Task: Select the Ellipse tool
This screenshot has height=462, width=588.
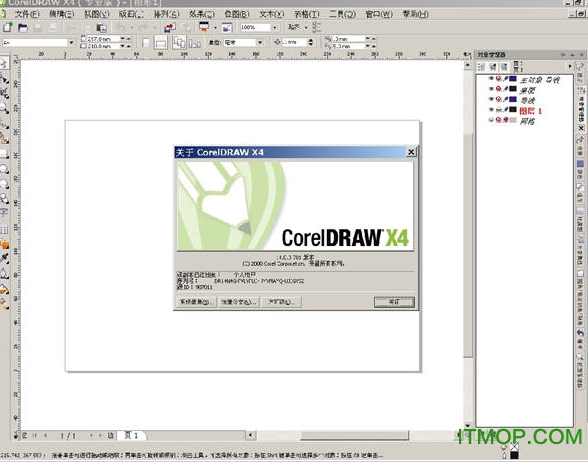Action: [4, 169]
